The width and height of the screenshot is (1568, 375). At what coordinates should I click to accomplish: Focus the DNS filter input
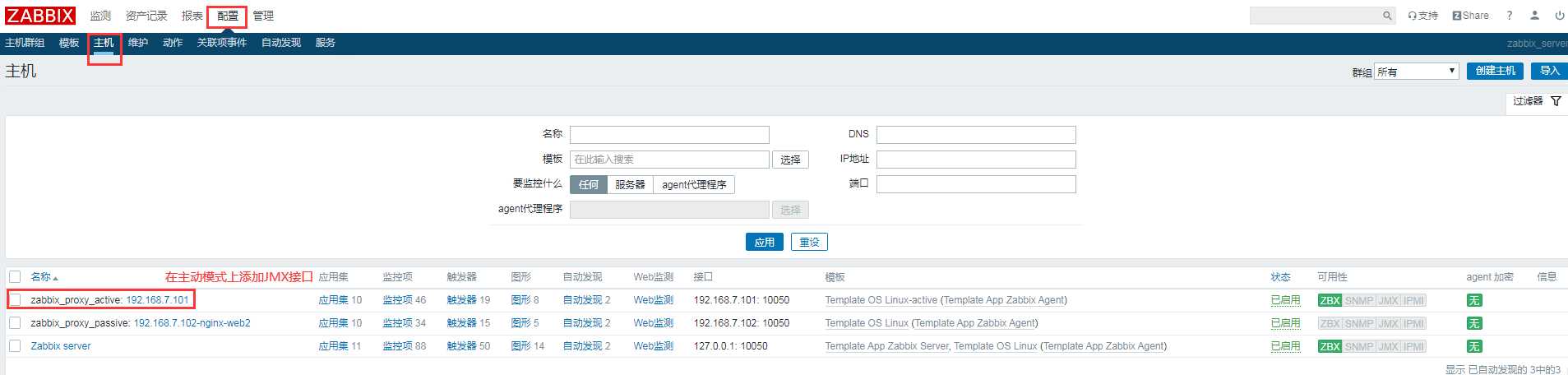pyautogui.click(x=976, y=135)
